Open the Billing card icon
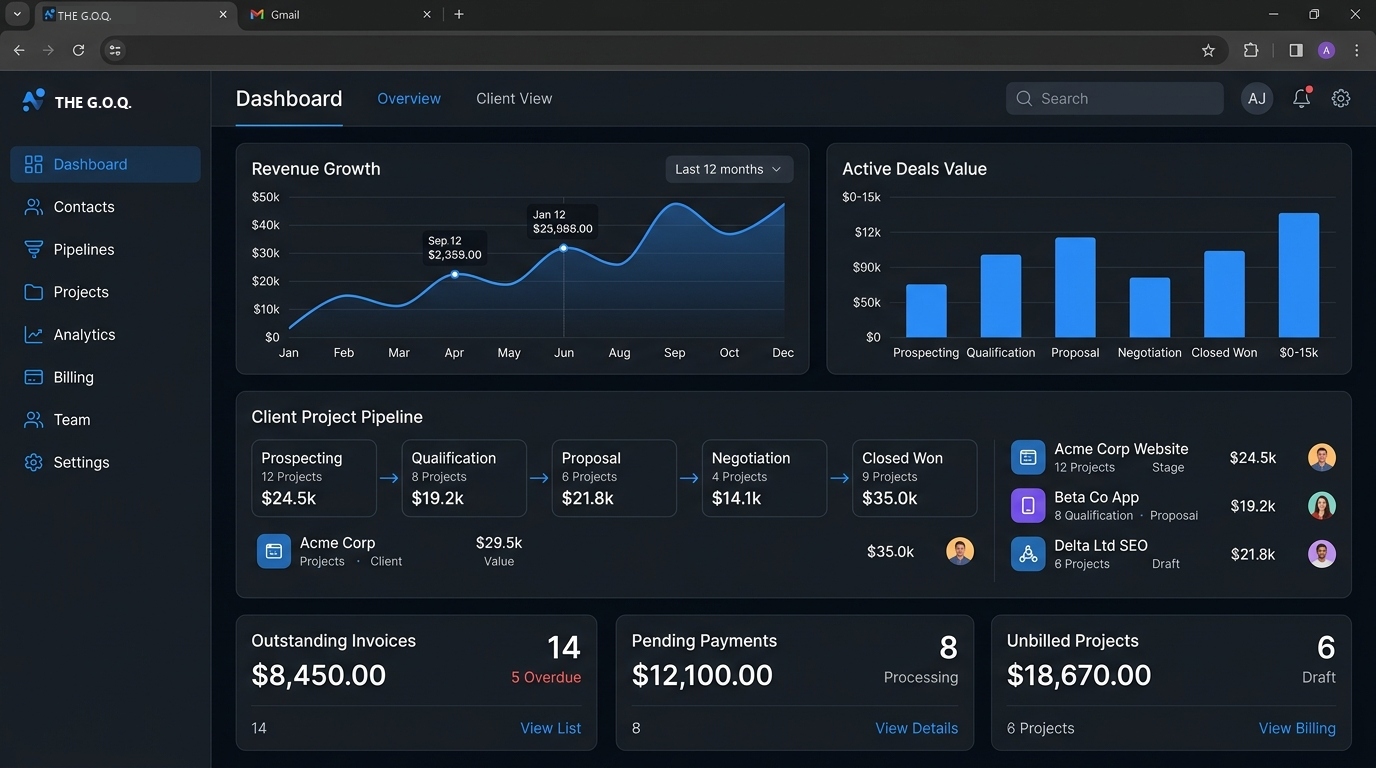The image size is (1376, 768). click(34, 378)
